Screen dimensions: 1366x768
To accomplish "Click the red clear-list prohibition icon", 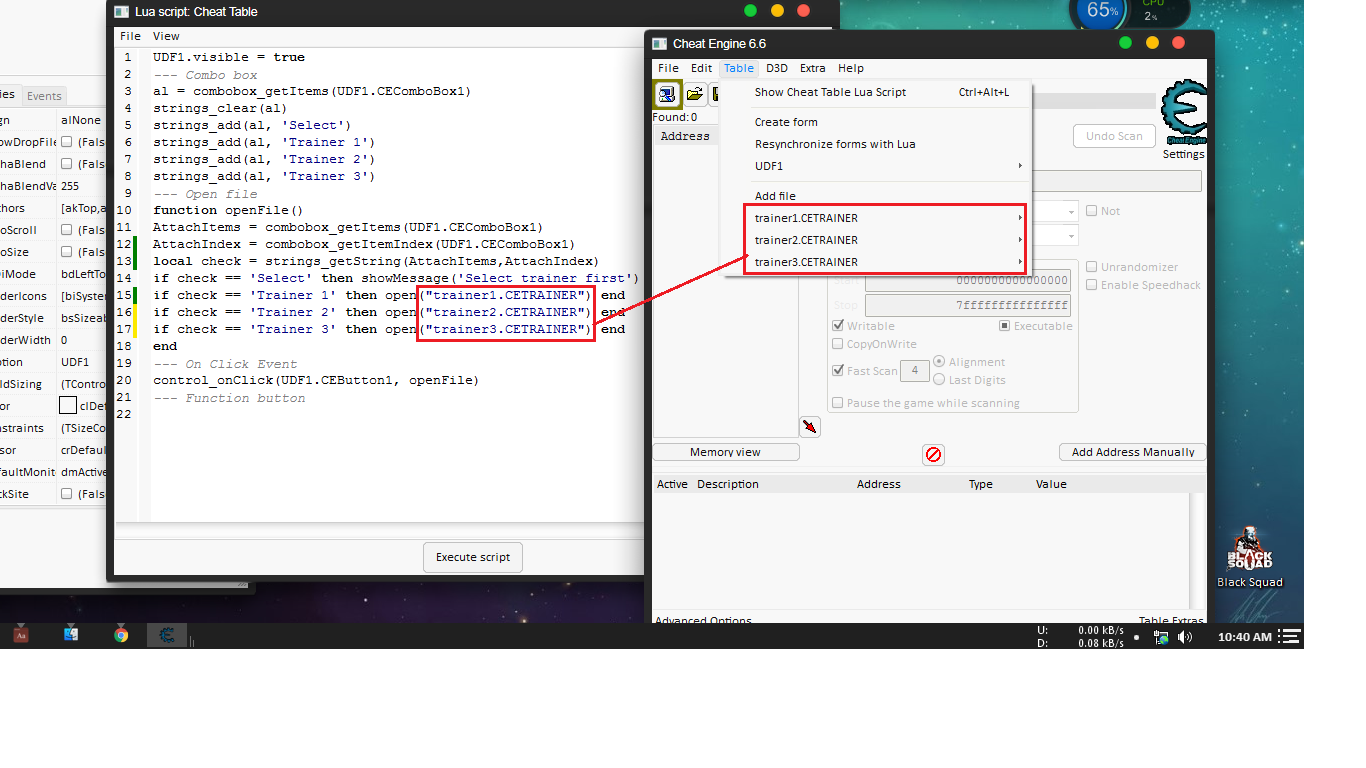I will (x=933, y=455).
